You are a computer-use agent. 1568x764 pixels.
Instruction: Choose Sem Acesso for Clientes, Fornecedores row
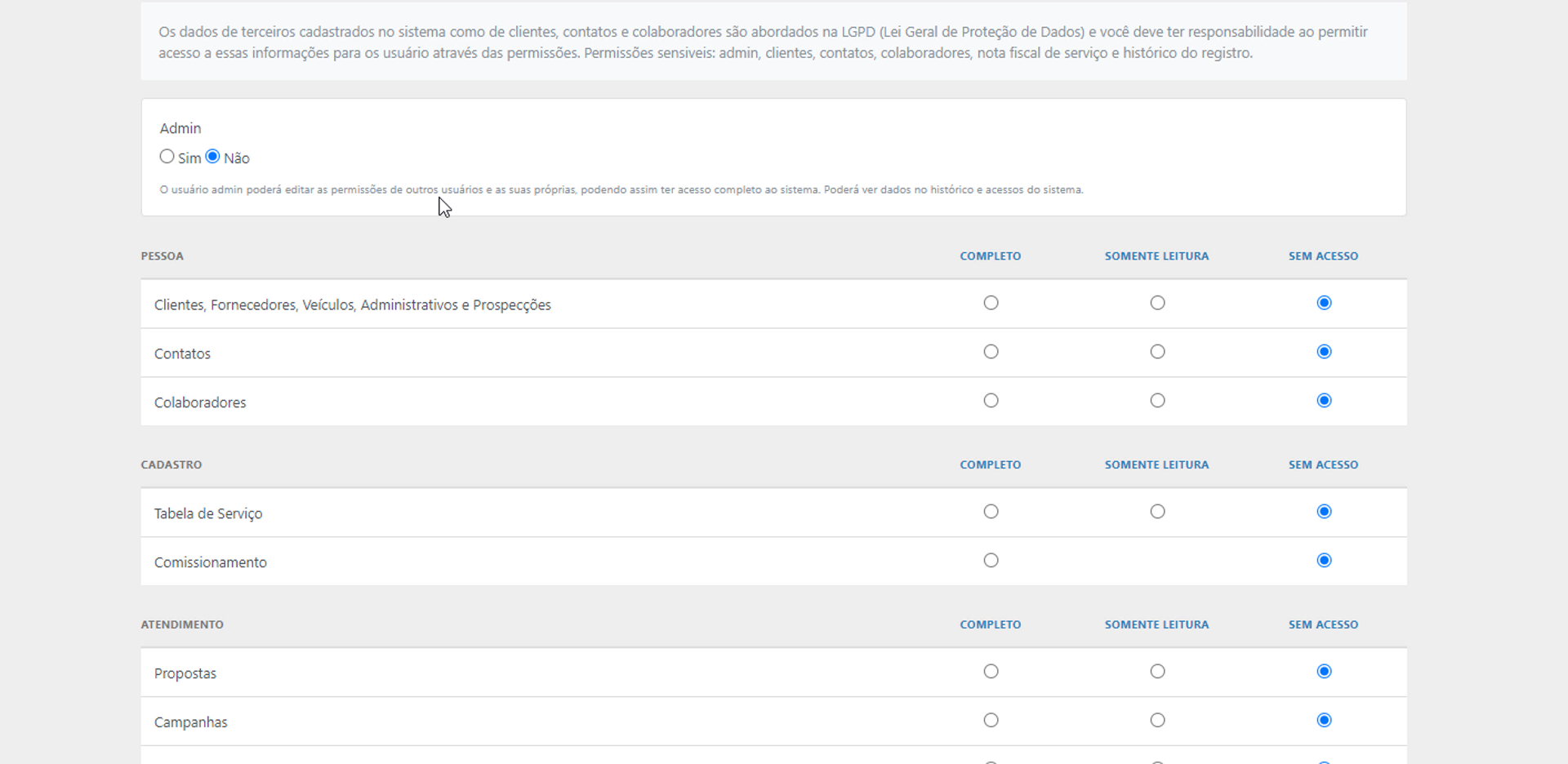point(1324,304)
